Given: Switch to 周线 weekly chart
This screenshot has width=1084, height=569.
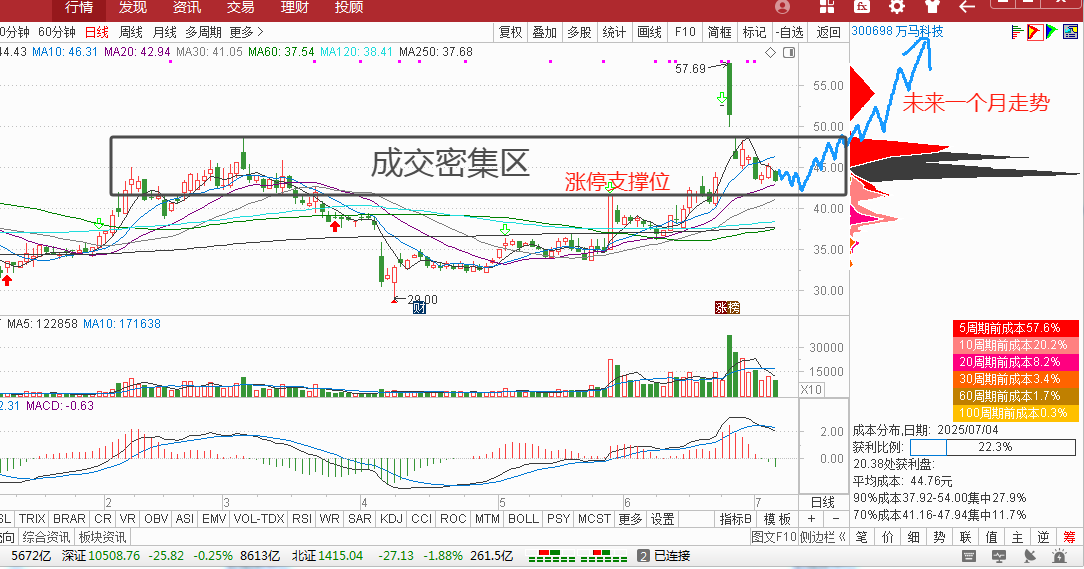Looking at the screenshot, I should point(131,32).
